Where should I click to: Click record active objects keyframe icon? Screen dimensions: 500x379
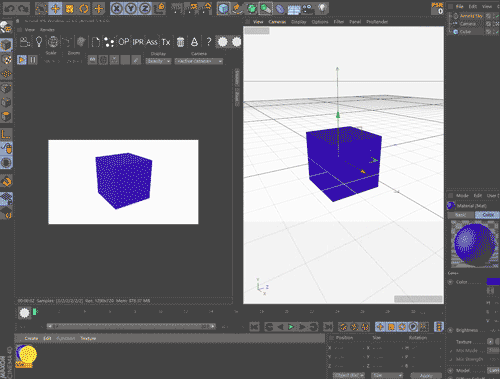pyautogui.click(x=343, y=327)
